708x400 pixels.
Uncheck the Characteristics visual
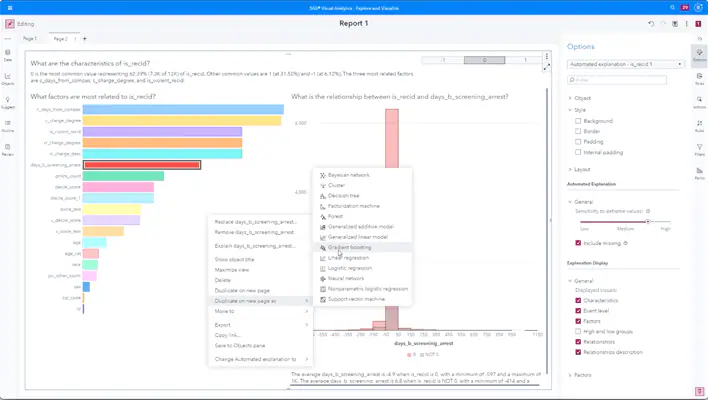click(578, 300)
